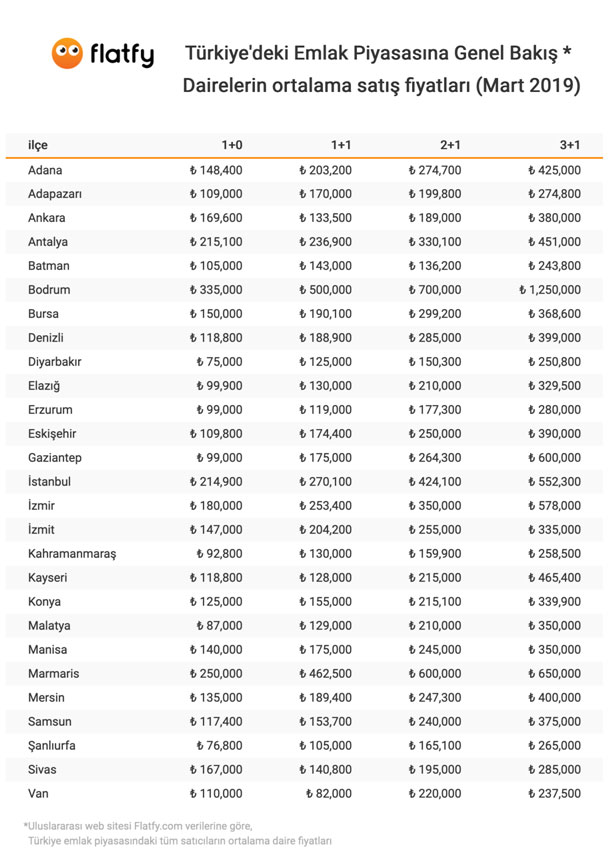This screenshot has height=866, width=608.
Task: Select the 3+1 column header
Action: 570,145
